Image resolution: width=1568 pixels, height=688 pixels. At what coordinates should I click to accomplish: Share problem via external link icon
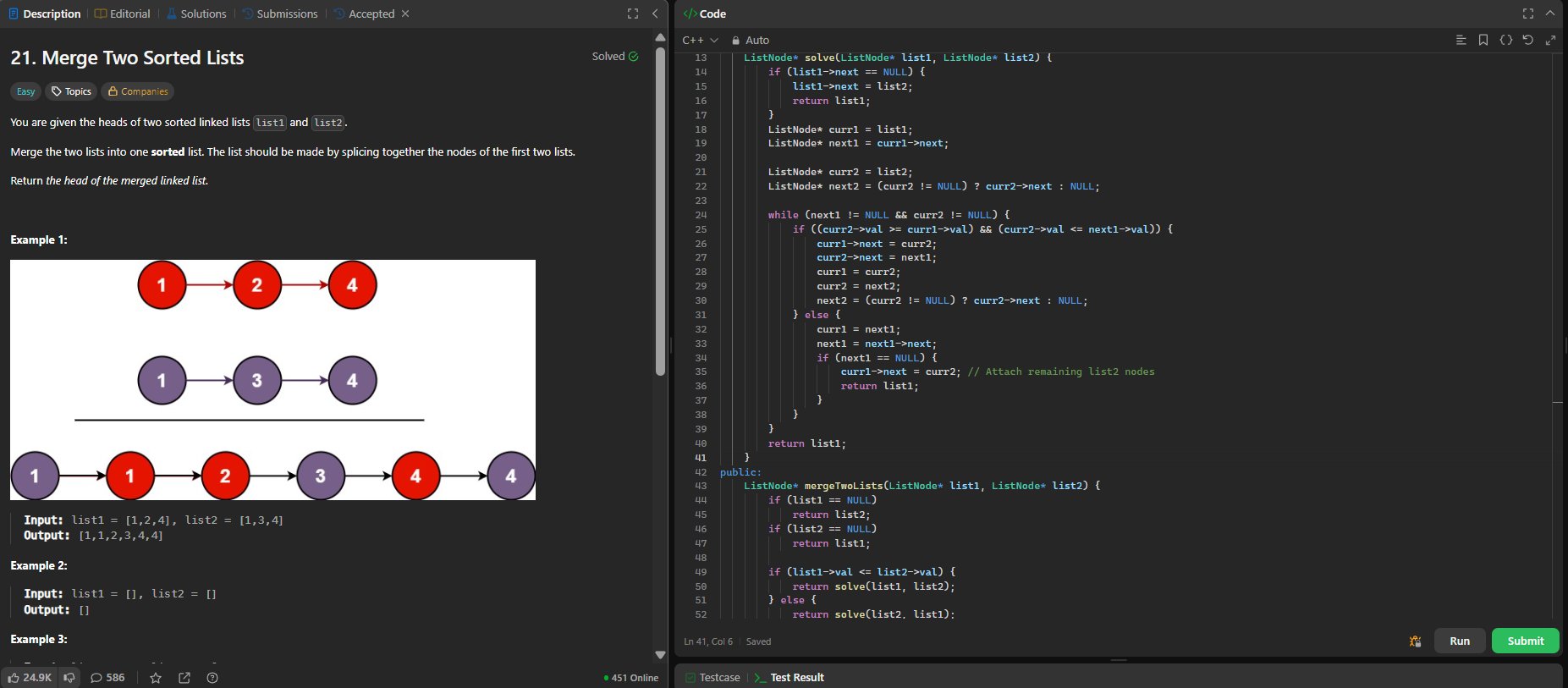pos(184,678)
